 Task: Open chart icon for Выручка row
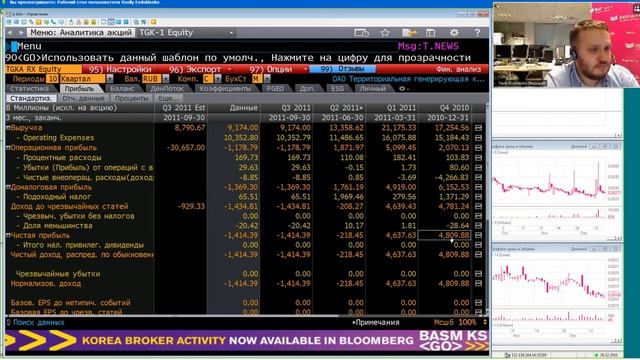(479, 128)
